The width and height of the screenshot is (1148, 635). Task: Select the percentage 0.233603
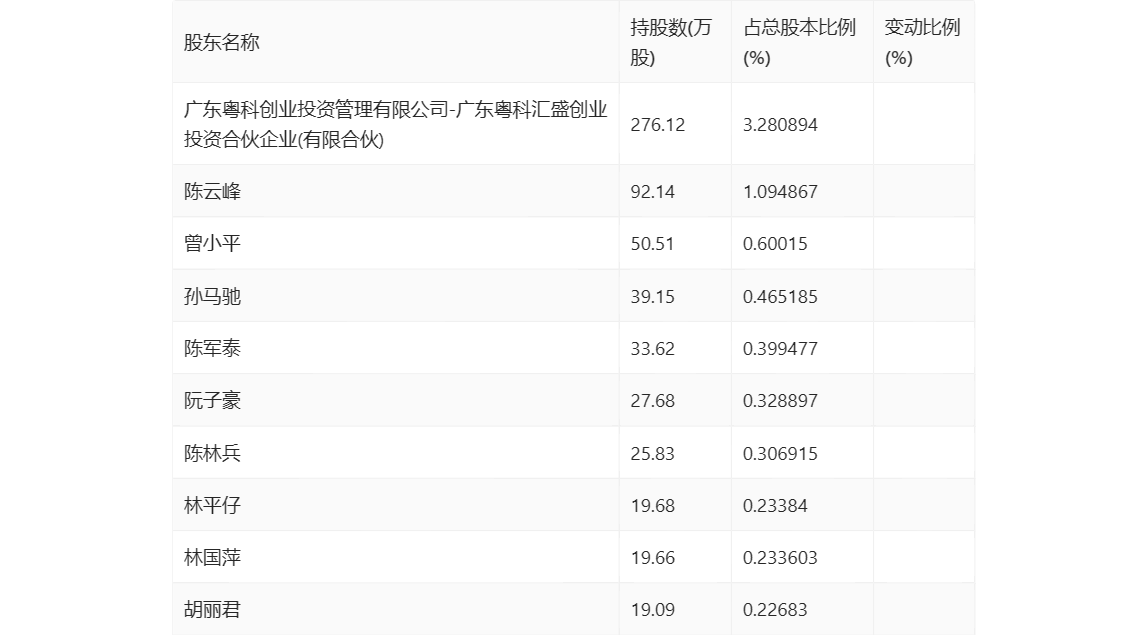pyautogui.click(x=780, y=557)
